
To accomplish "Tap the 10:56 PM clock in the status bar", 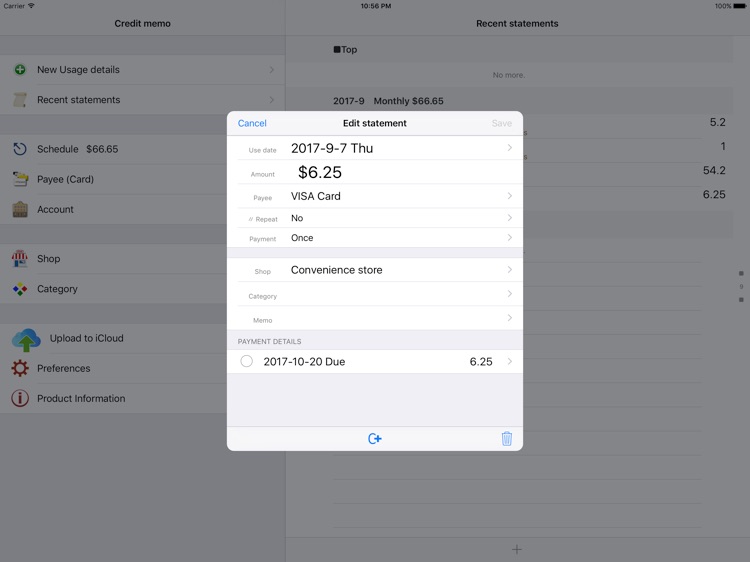I will 375,6.
